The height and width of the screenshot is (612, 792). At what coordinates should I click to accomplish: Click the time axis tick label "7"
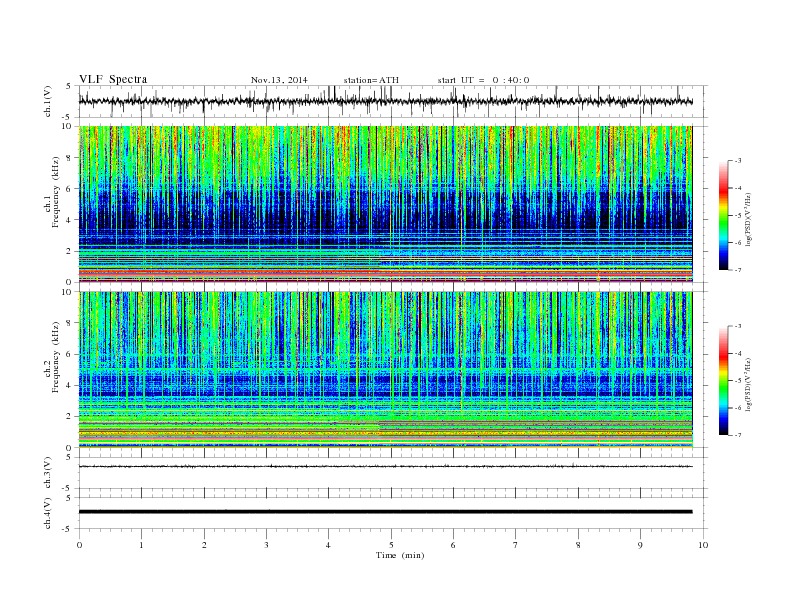(516, 545)
